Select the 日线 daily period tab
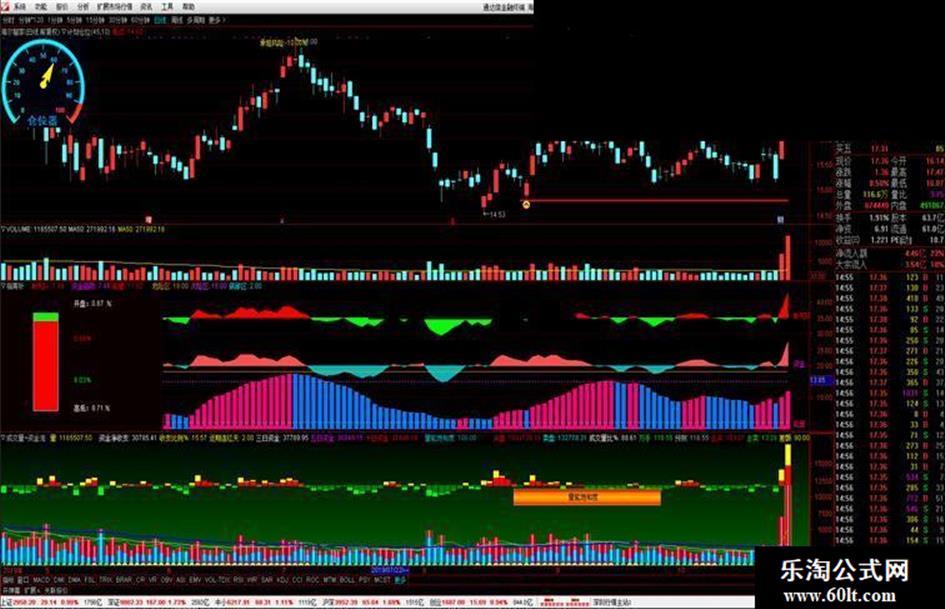The width and height of the screenshot is (945, 609). point(160,21)
